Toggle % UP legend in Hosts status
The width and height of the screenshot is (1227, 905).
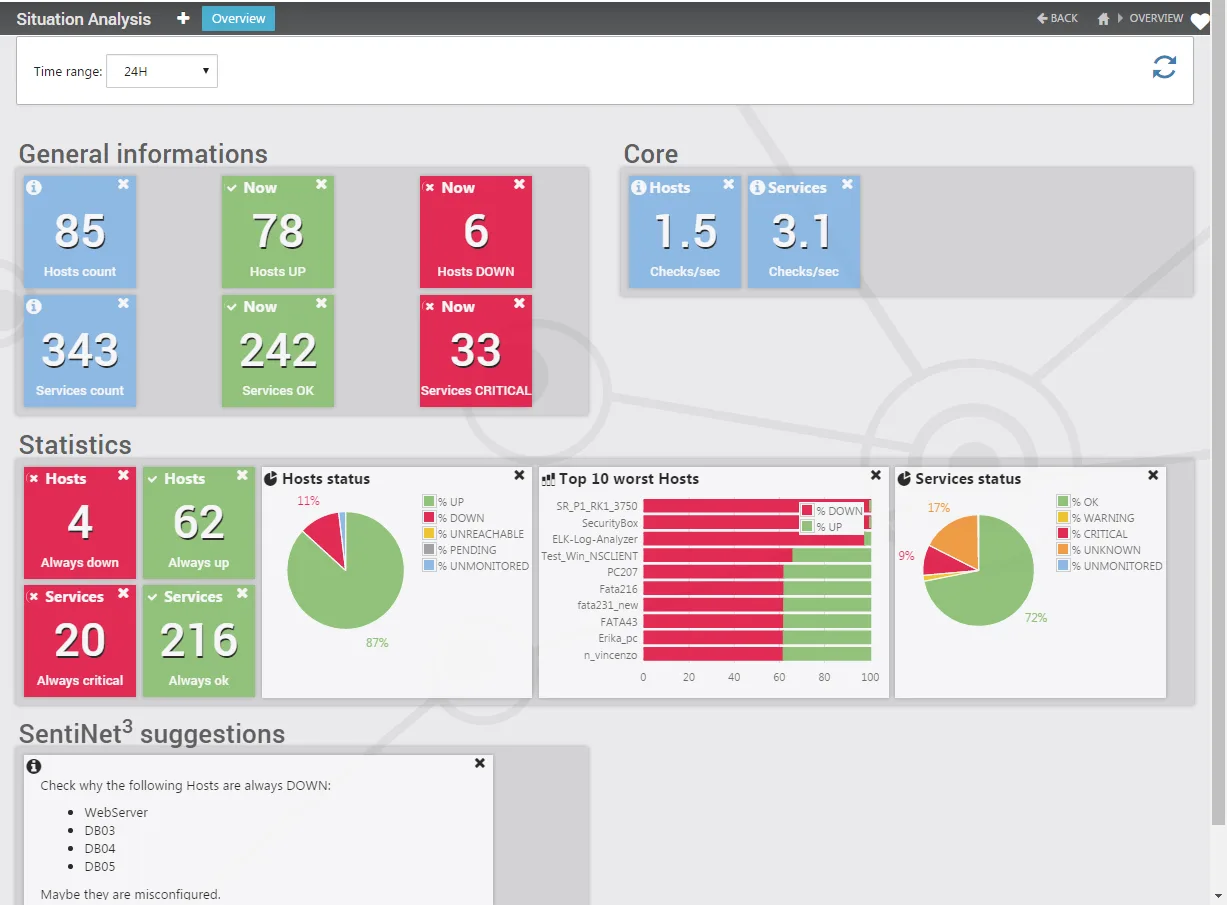point(444,502)
